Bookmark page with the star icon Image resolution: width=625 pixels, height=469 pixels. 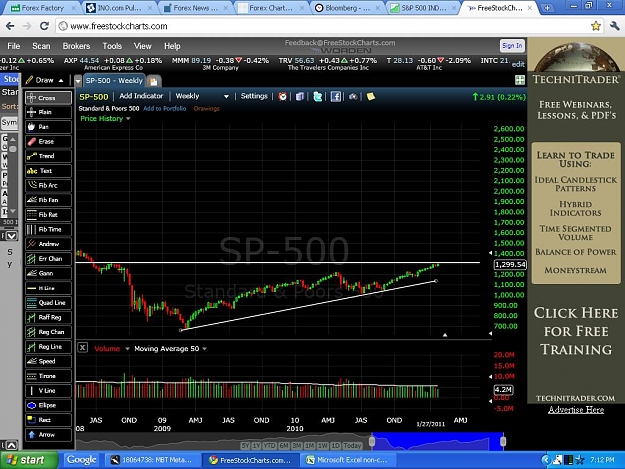[x=596, y=26]
